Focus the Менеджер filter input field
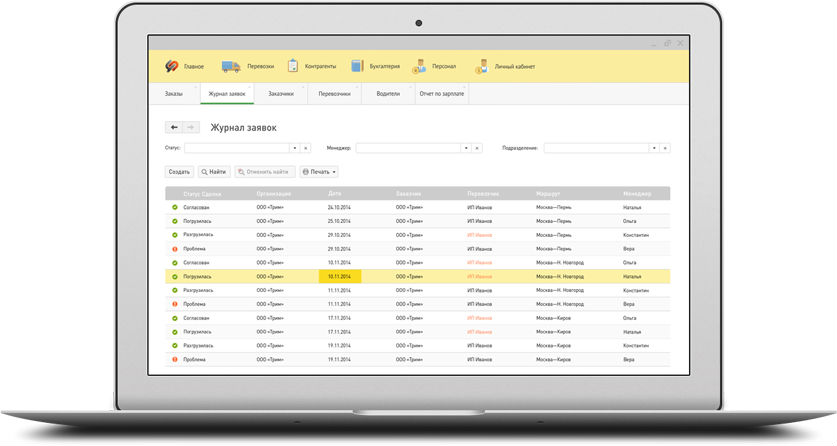 tap(408, 148)
